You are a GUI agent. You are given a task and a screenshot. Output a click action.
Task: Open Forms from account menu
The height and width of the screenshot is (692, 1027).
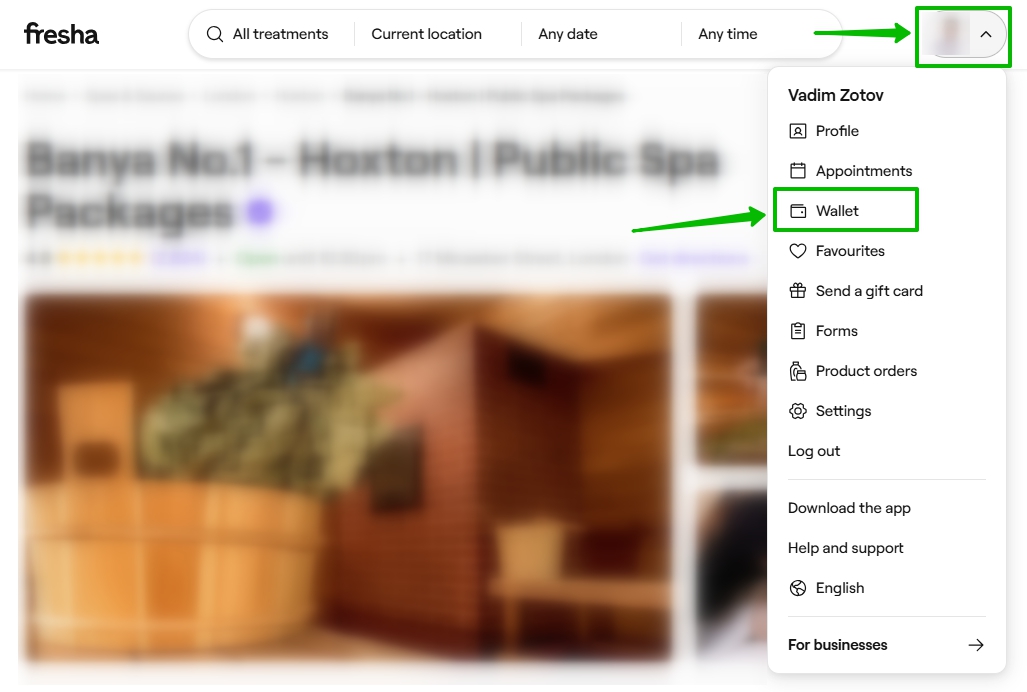tap(836, 331)
